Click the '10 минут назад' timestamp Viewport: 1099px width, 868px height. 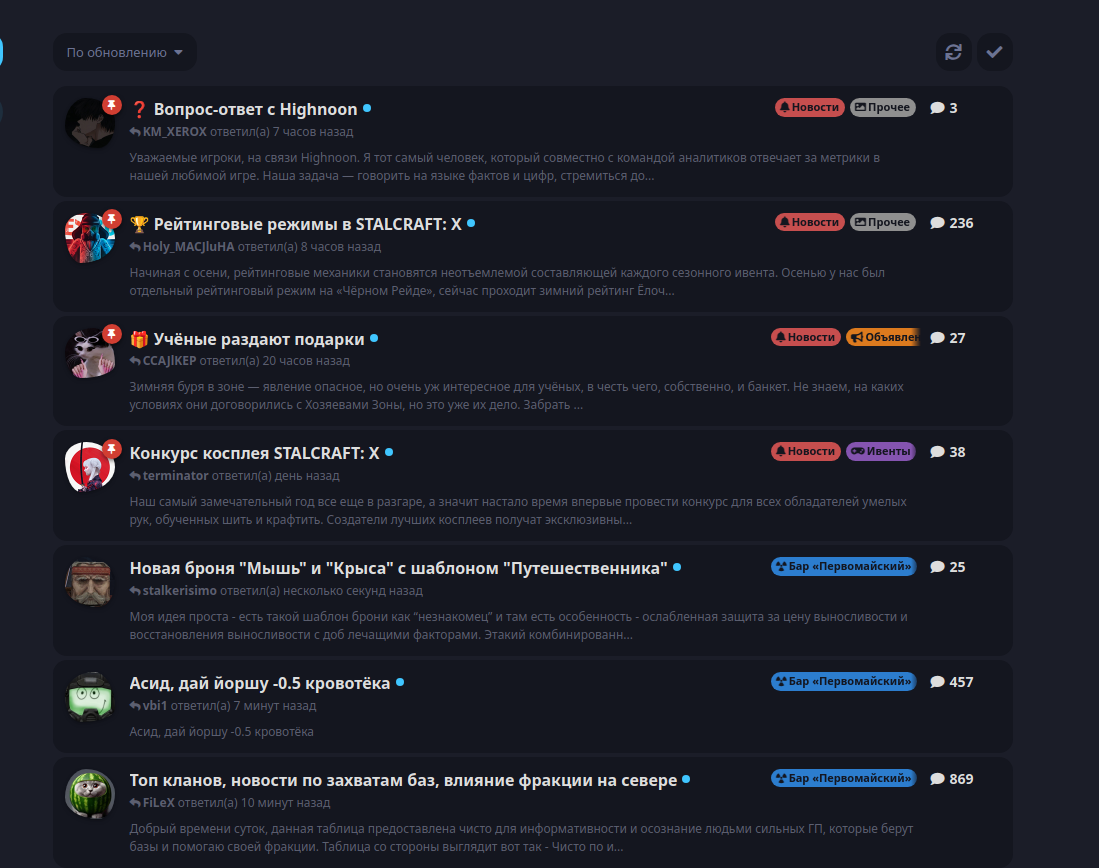[285, 803]
